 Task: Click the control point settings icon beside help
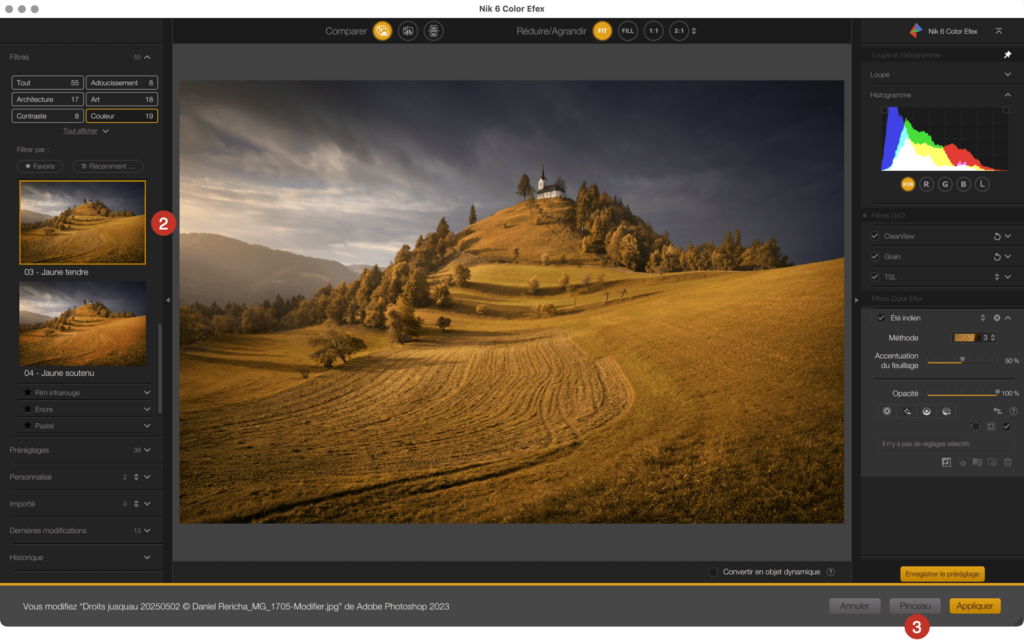(x=998, y=411)
